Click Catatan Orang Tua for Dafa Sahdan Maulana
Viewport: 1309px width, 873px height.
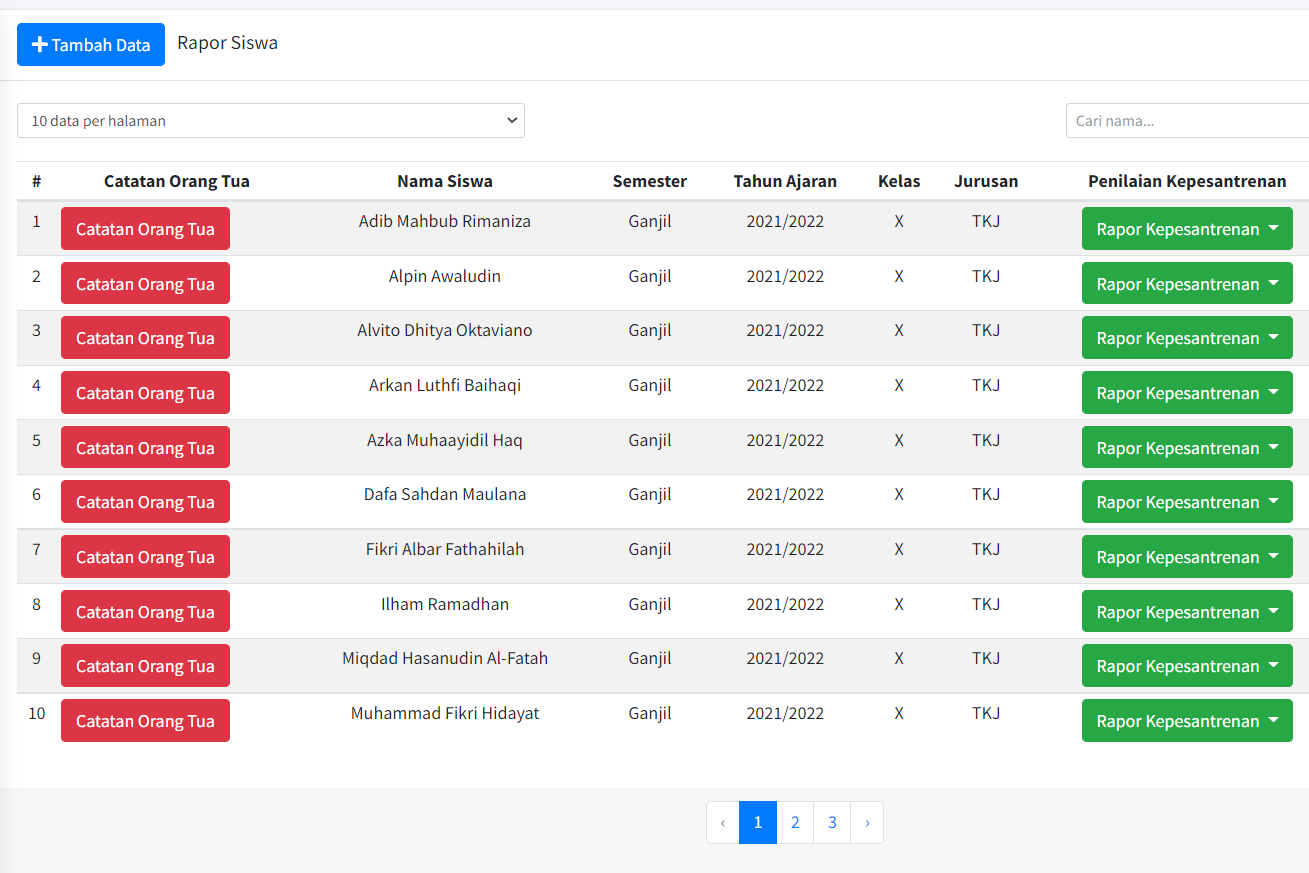[x=145, y=501]
